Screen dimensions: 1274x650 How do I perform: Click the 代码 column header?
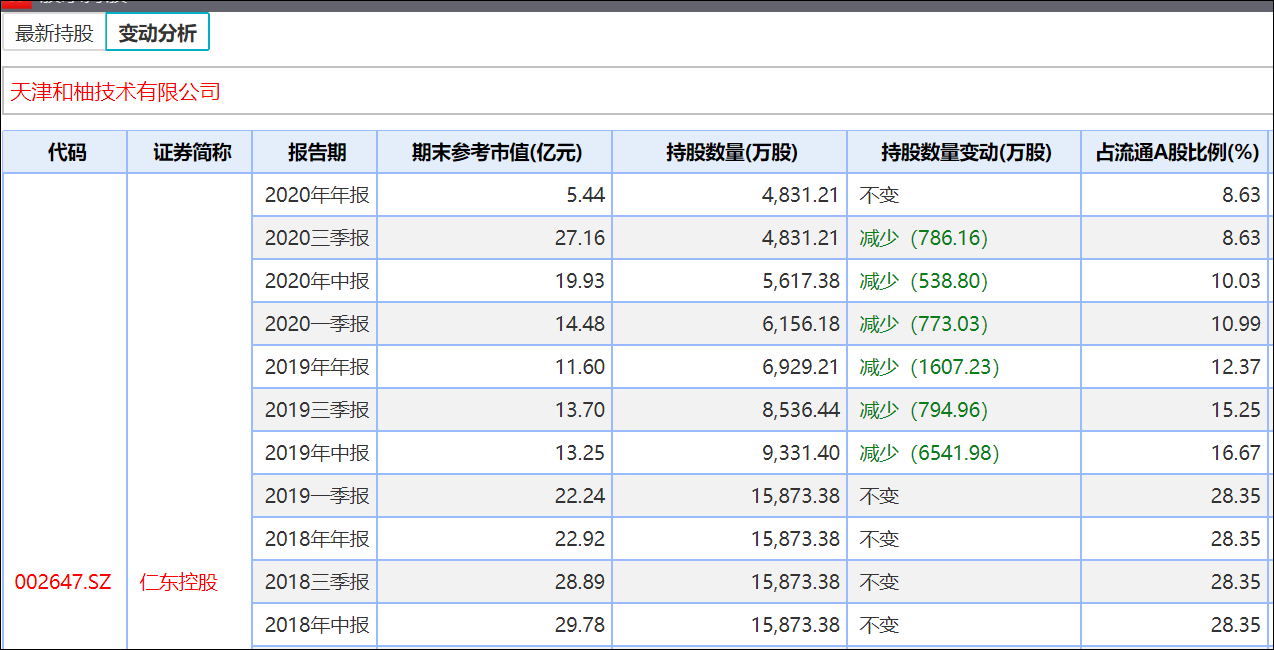tap(66, 152)
